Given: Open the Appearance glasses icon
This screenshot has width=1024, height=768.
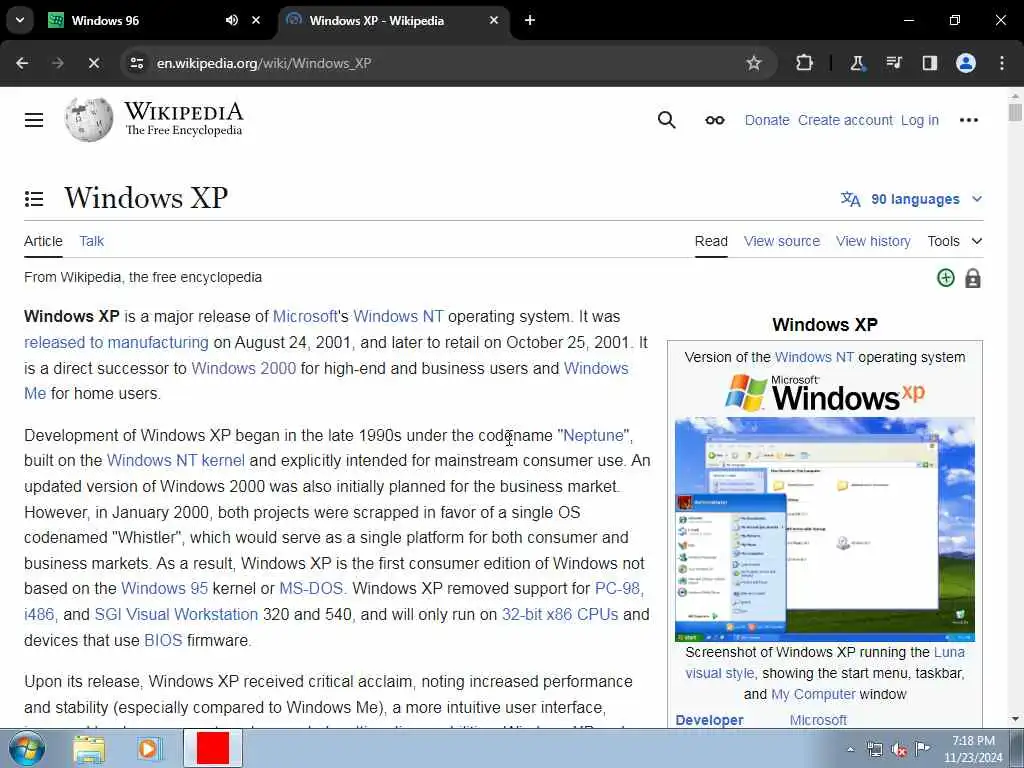Looking at the screenshot, I should [714, 120].
